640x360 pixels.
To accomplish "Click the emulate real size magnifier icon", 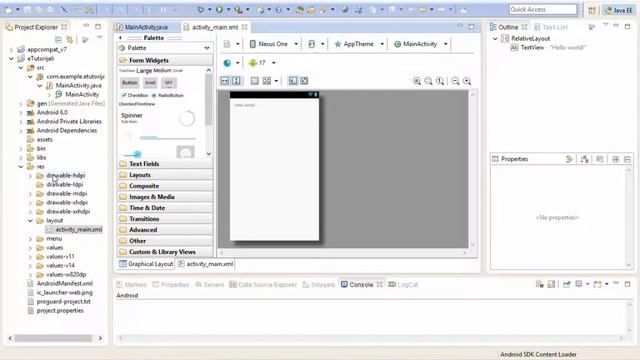I will click(x=417, y=81).
